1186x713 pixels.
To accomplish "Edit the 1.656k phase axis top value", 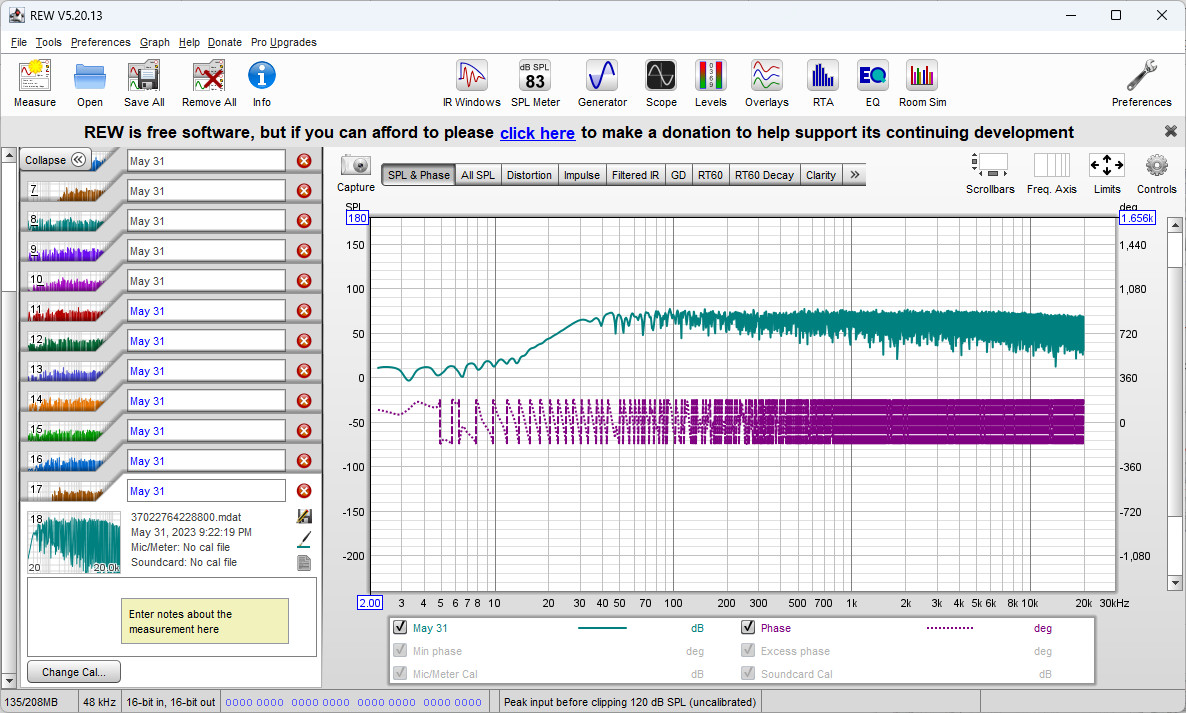I will (x=1137, y=218).
